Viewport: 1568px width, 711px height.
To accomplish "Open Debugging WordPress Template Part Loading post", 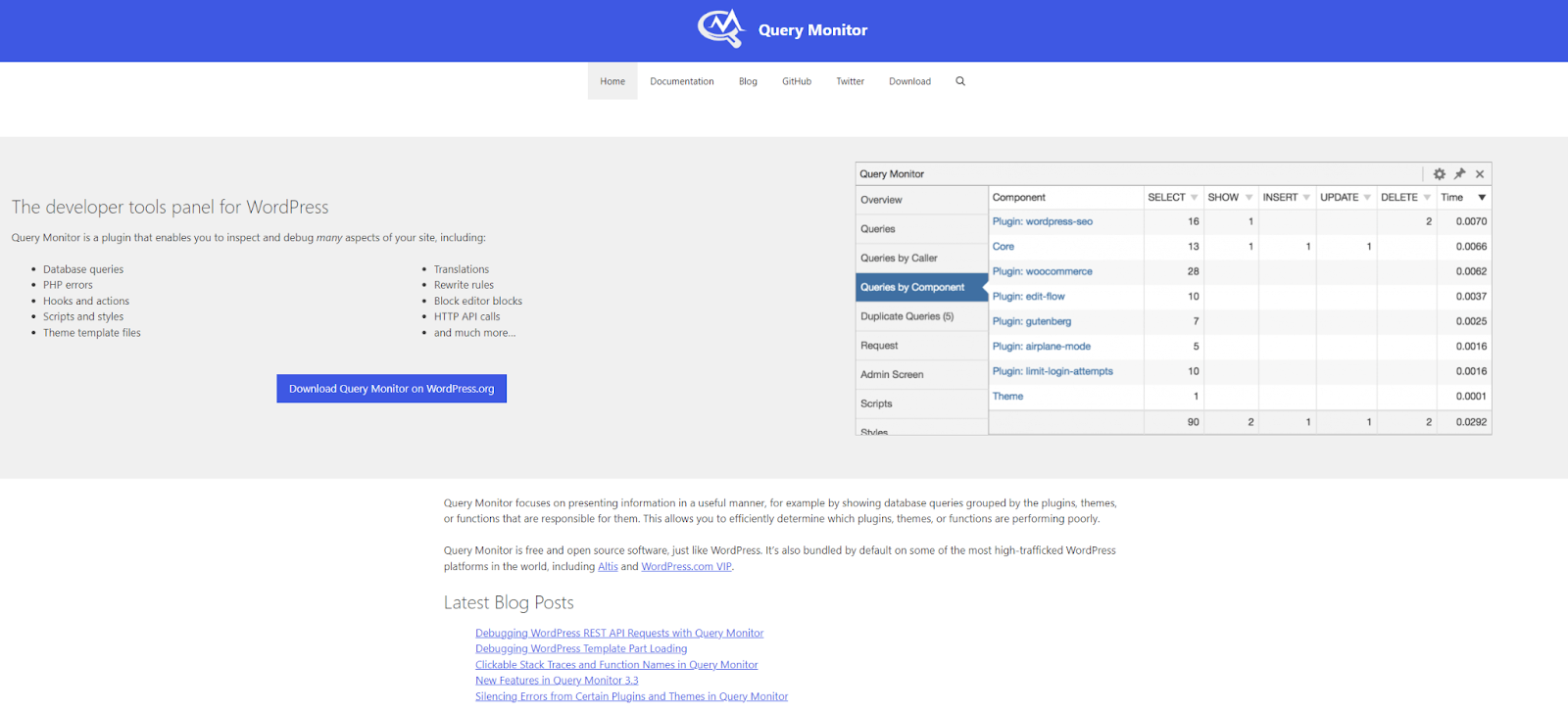I will (581, 649).
